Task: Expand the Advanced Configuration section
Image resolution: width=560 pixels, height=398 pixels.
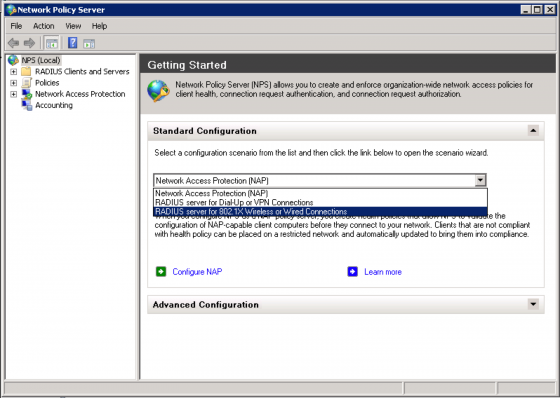Action: tap(533, 304)
